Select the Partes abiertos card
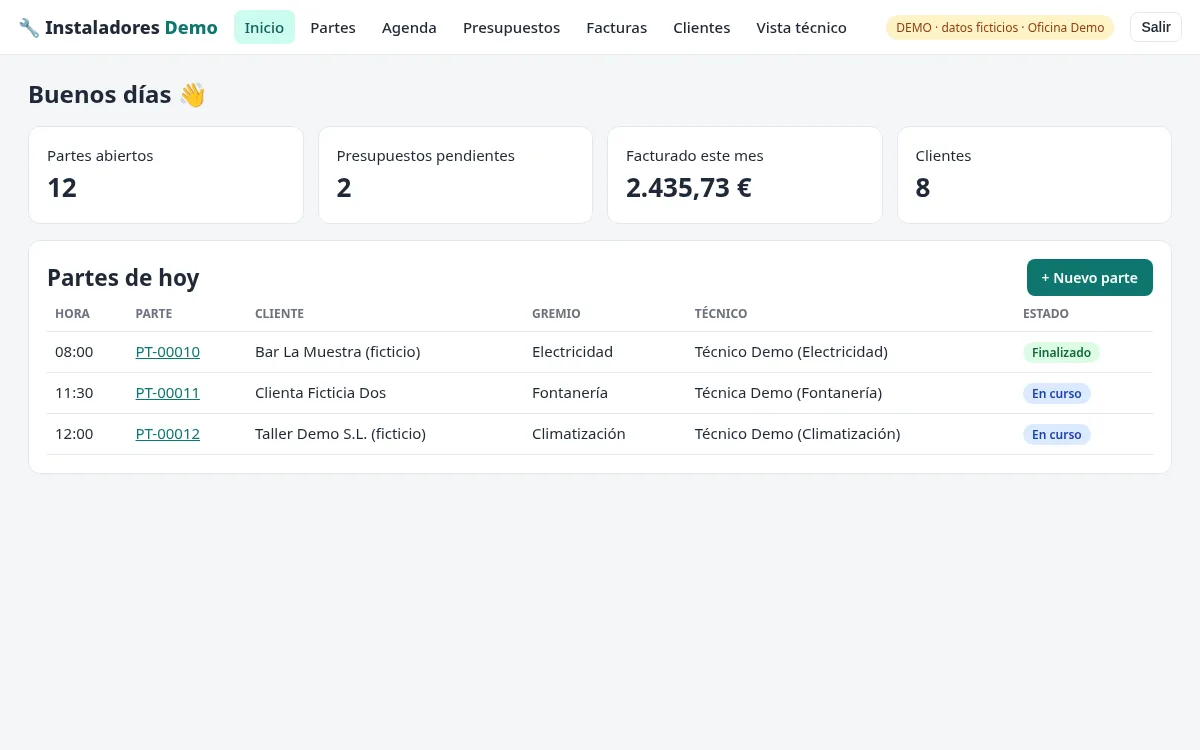 click(x=166, y=175)
